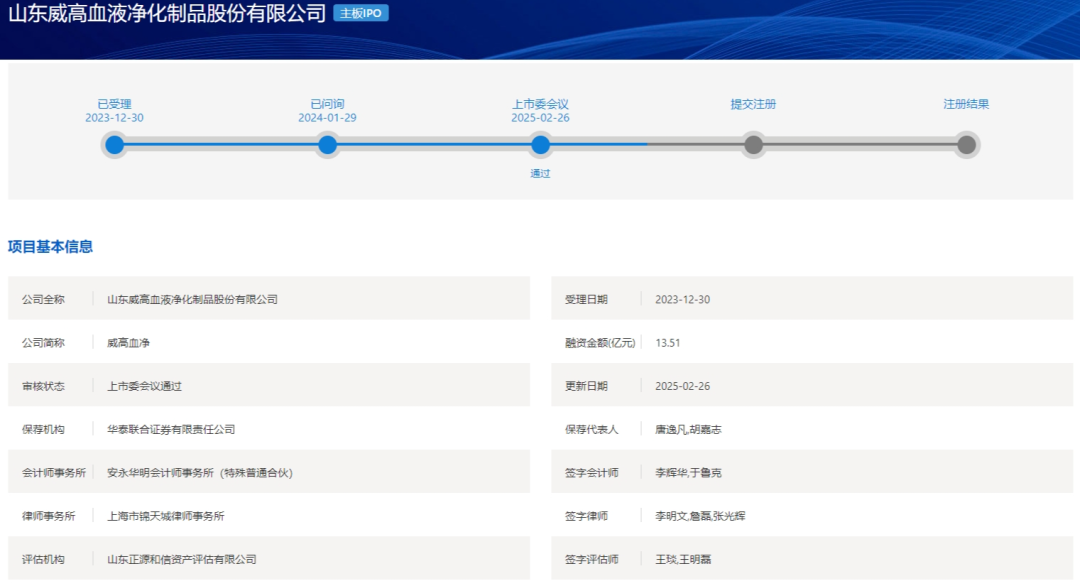
Task: Click 安永华明会计师事务所 accounting firm value
Action: pyautogui.click(x=200, y=473)
